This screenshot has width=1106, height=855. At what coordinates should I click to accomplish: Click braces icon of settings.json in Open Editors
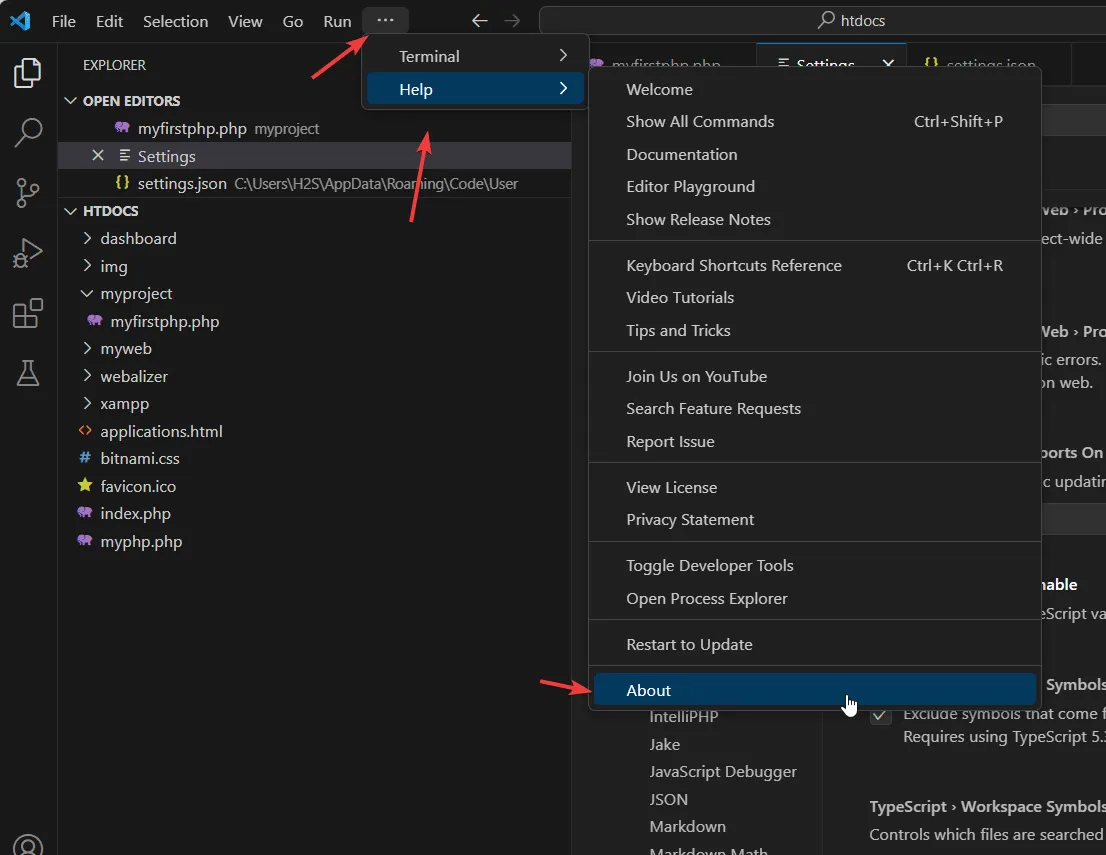click(x=122, y=182)
